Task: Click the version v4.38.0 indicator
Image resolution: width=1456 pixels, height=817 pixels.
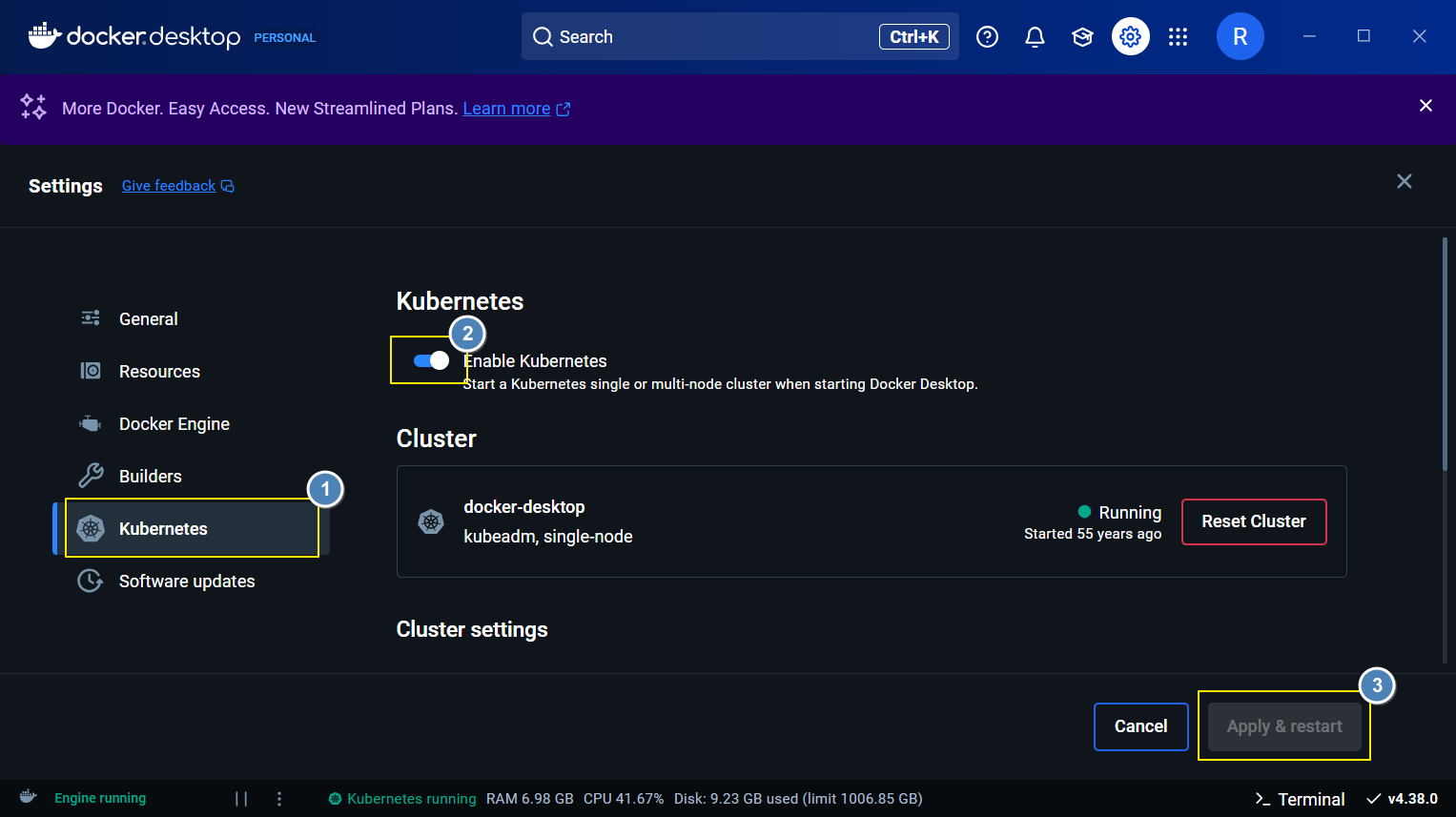Action: [x=1402, y=799]
